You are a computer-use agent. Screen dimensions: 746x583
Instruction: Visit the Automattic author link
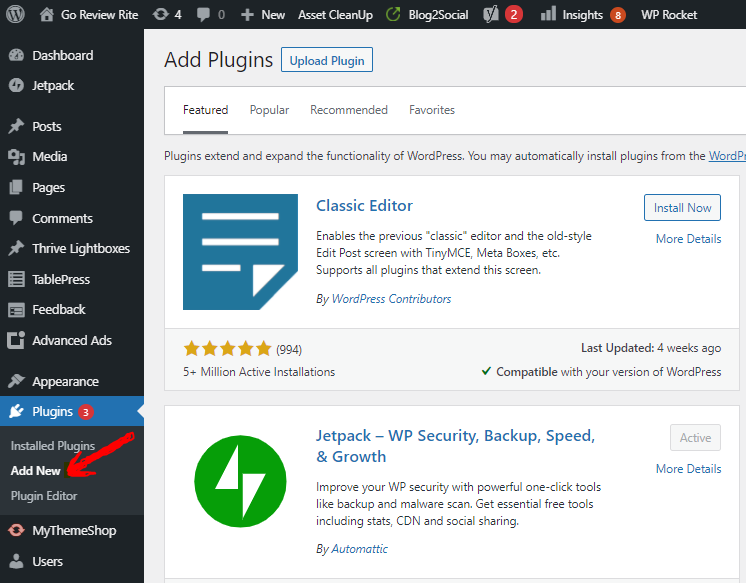359,549
